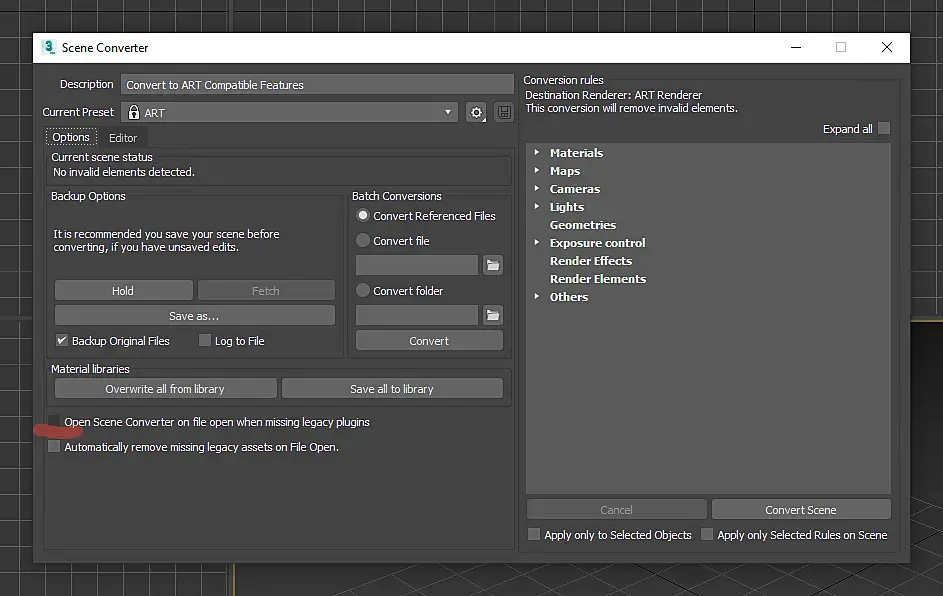This screenshot has width=943, height=596.
Task: Check Apply only Selected Rules on Scene
Action: point(707,534)
